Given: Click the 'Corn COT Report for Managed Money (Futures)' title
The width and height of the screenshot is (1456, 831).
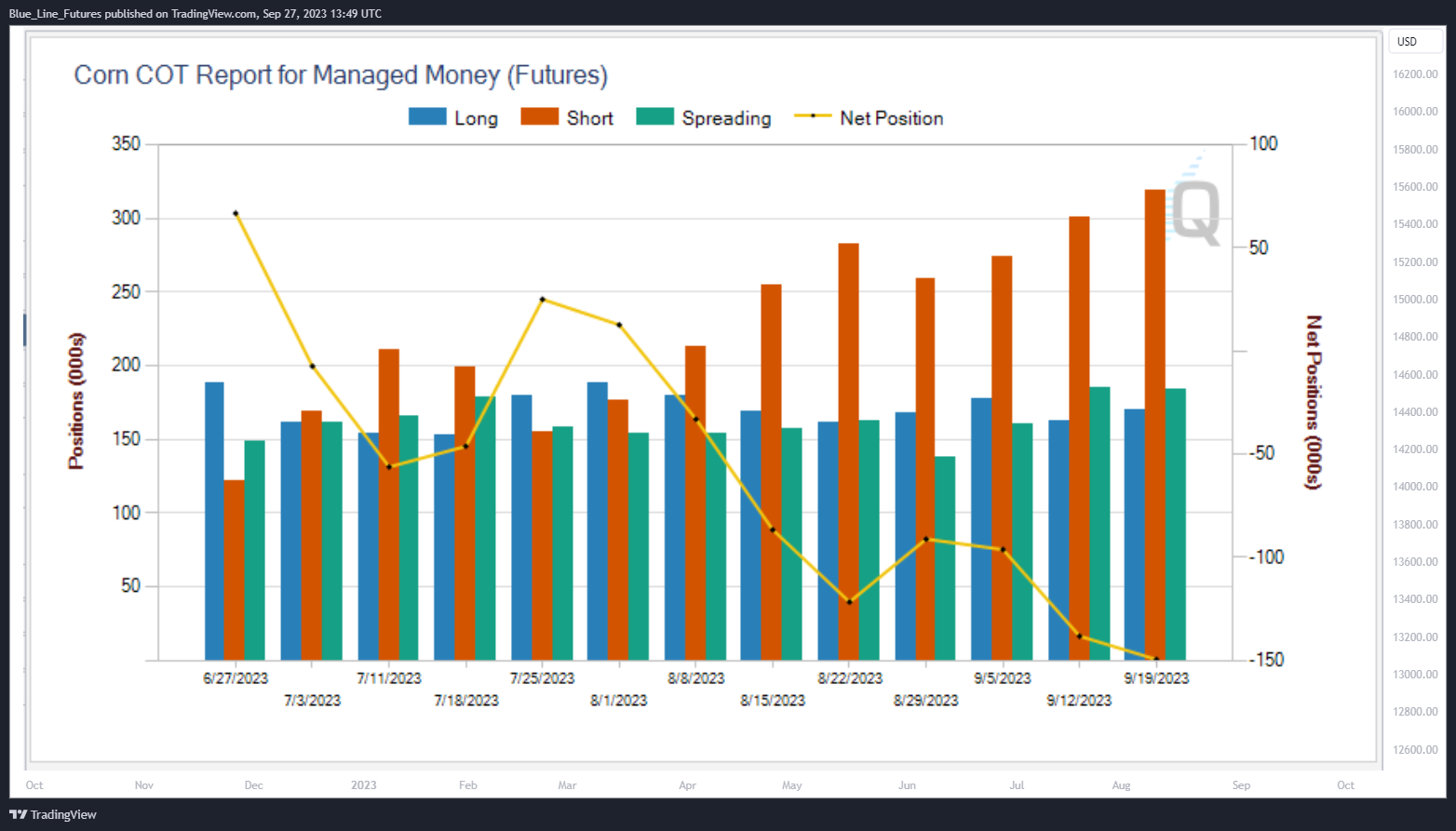Looking at the screenshot, I should pyautogui.click(x=341, y=75).
